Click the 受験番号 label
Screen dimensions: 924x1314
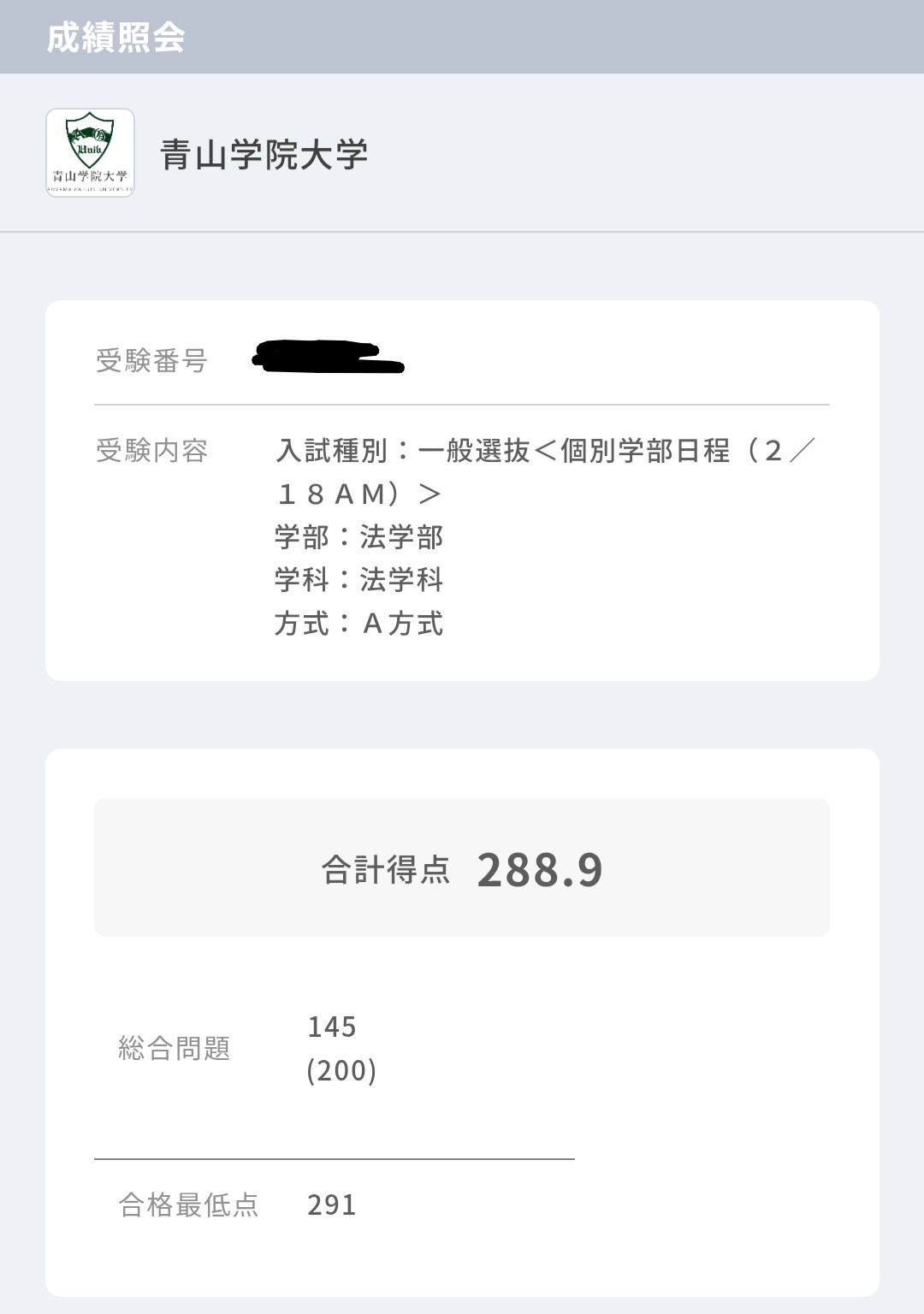tap(151, 361)
